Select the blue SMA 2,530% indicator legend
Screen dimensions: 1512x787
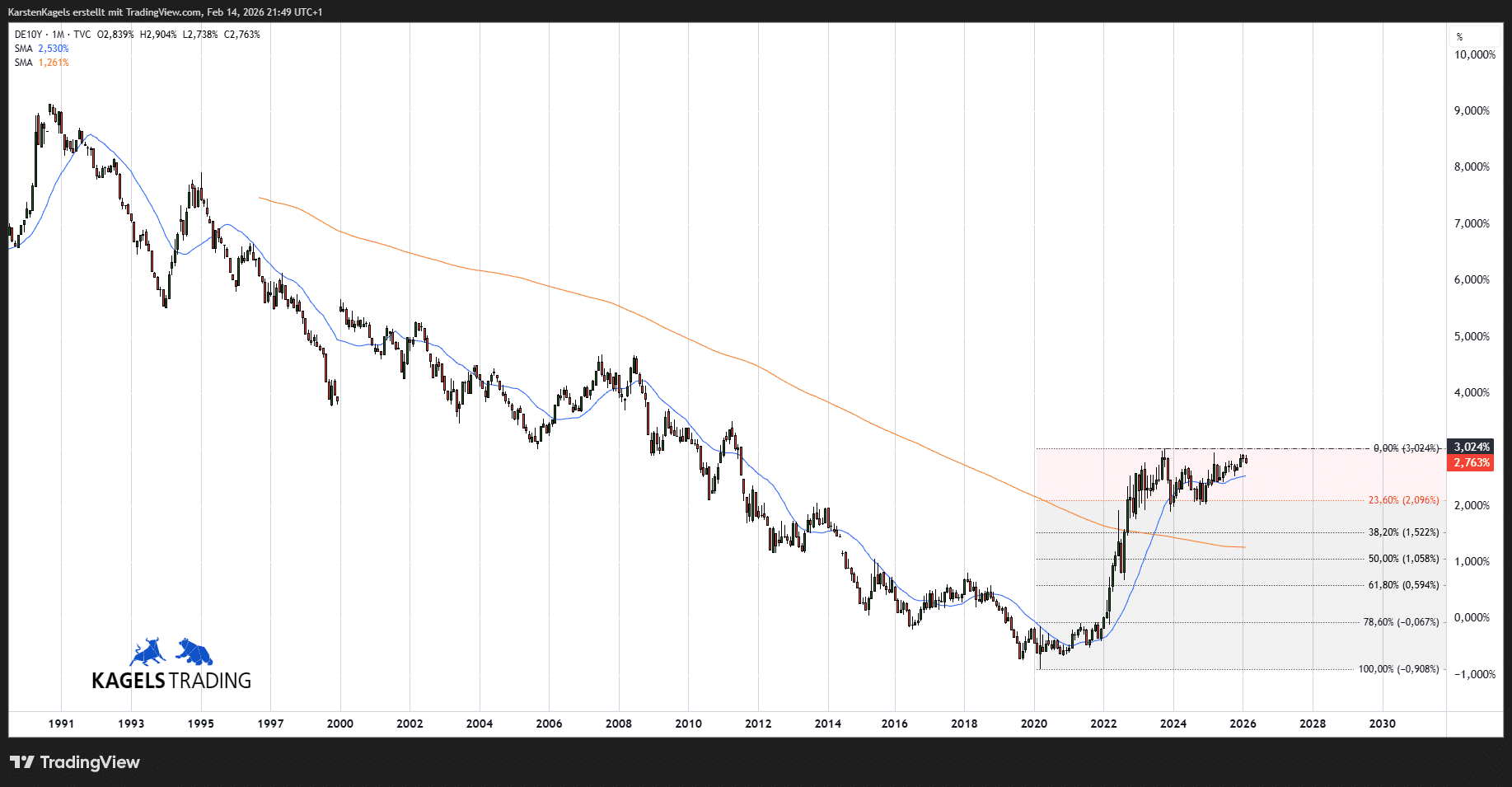[42, 49]
